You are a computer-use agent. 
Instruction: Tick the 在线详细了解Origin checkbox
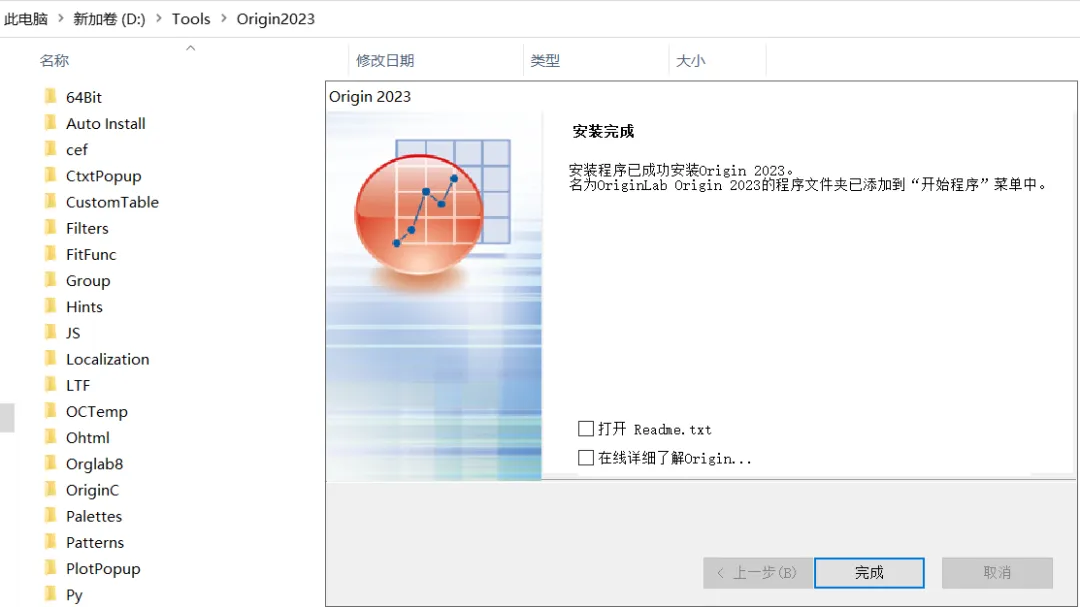[585, 457]
